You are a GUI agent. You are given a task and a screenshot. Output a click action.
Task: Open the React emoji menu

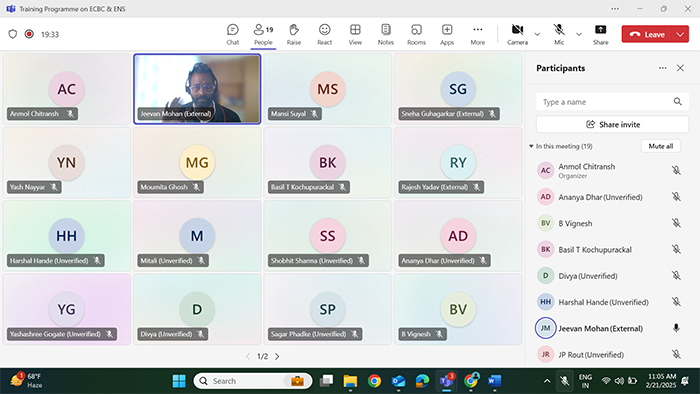pos(325,34)
